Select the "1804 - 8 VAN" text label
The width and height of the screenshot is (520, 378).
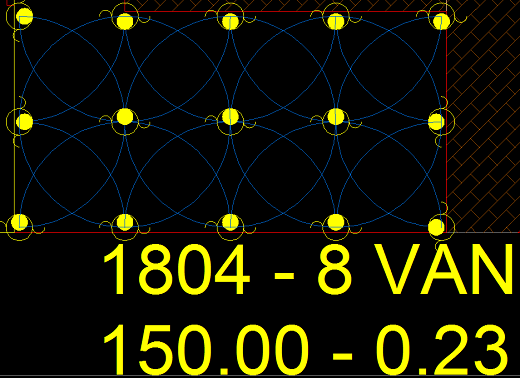tap(308, 269)
